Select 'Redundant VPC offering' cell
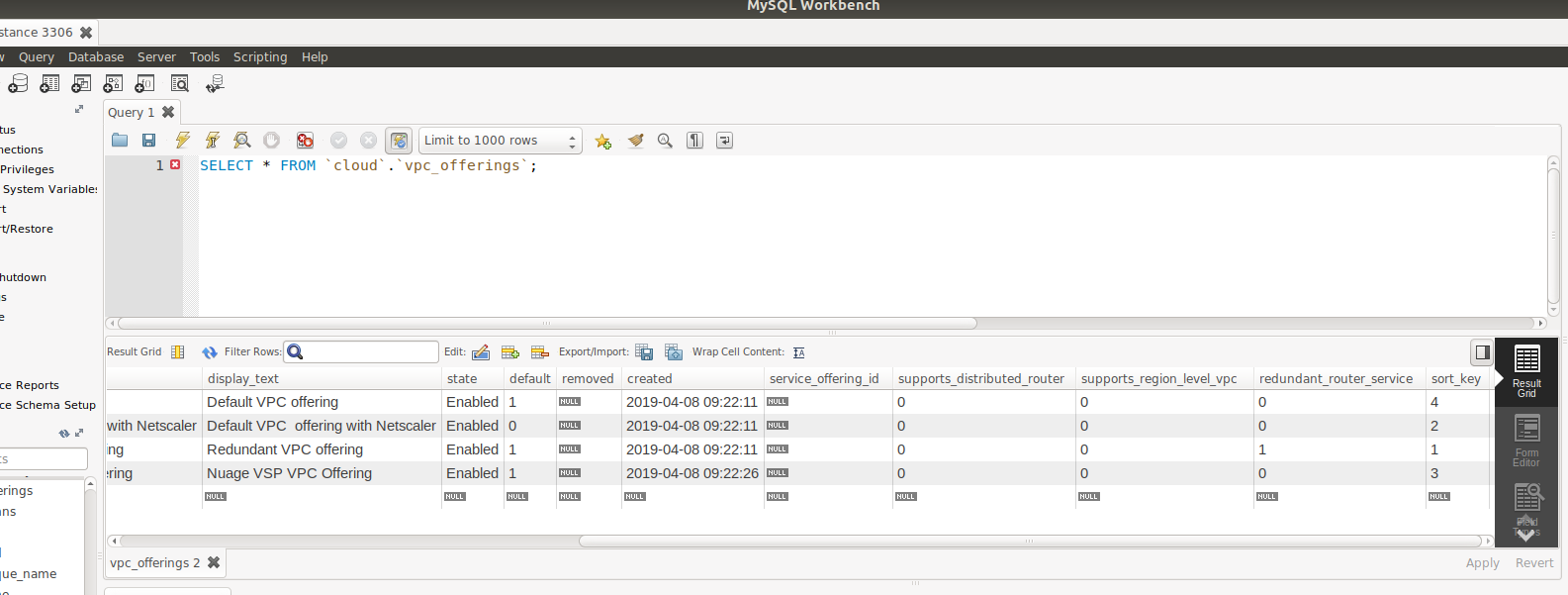Screen dimensions: 1568x595 pyautogui.click(x=323, y=449)
